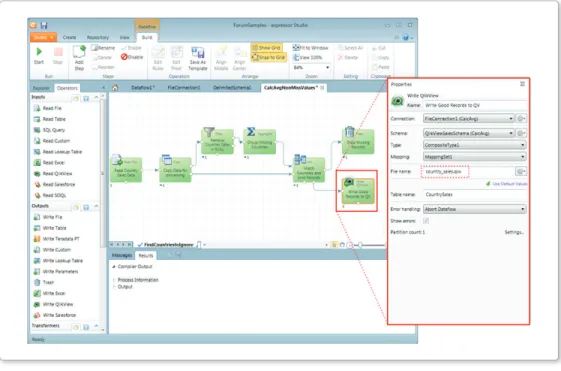The height and width of the screenshot is (371, 561).
Task: Select the Write Good Records to QV step
Action: (358, 191)
